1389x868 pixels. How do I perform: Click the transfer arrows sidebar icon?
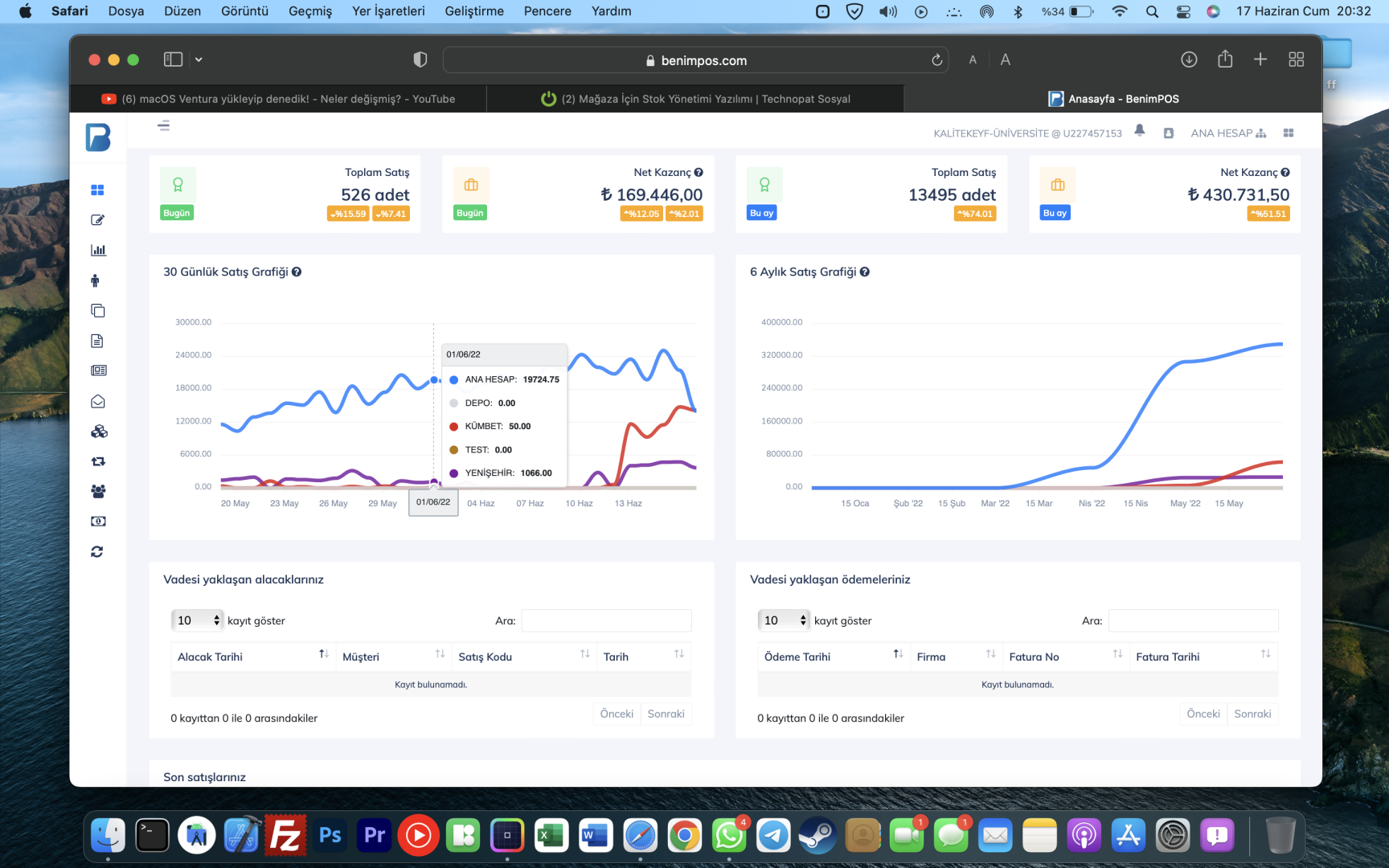coord(98,461)
